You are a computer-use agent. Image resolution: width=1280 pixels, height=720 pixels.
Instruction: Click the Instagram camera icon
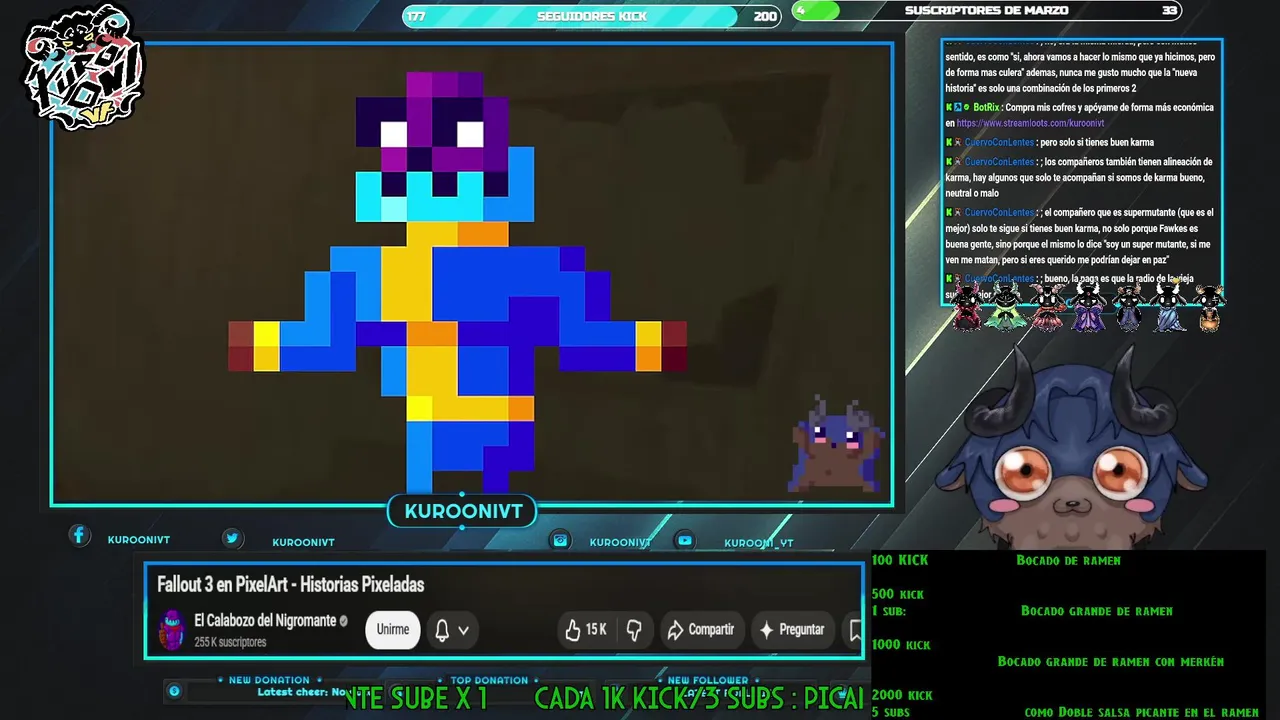pos(560,540)
